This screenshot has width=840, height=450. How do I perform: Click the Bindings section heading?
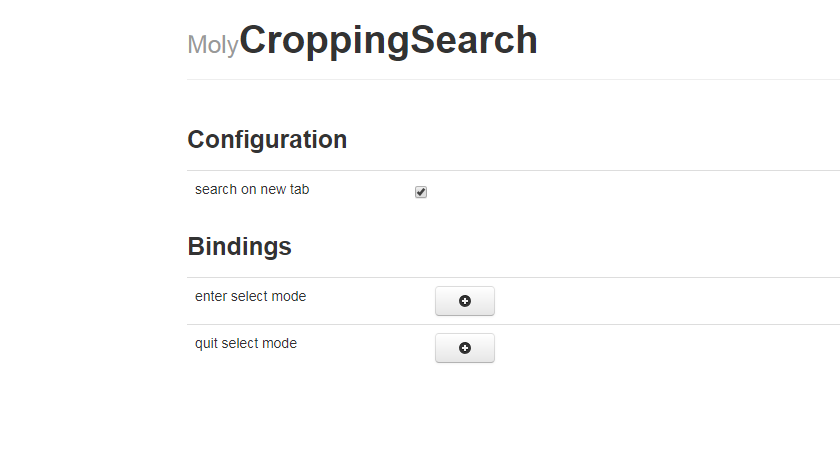239,246
